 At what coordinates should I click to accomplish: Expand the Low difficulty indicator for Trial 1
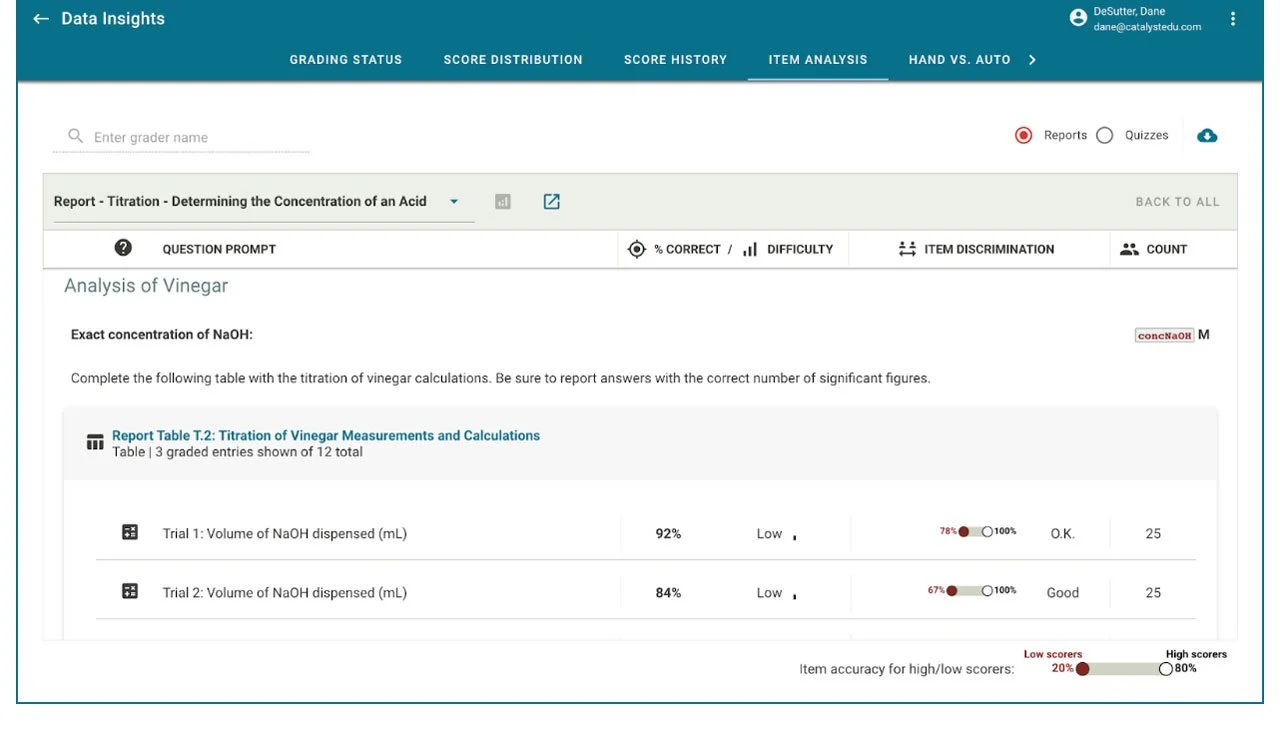[795, 538]
